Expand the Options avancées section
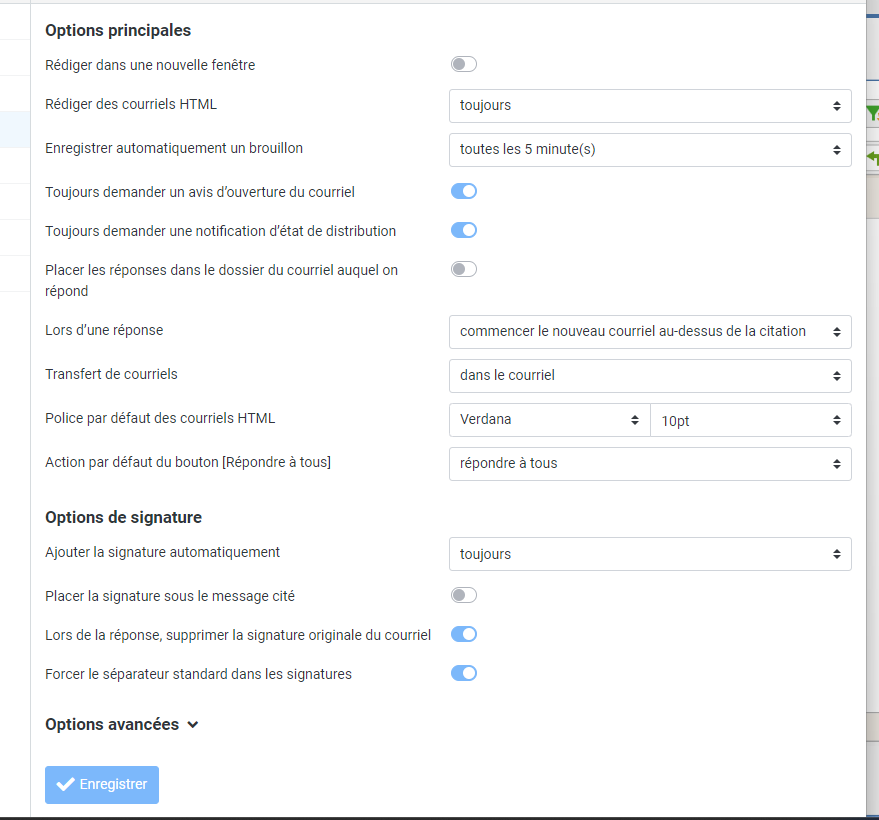Screen dimensions: 879x820 tap(121, 725)
